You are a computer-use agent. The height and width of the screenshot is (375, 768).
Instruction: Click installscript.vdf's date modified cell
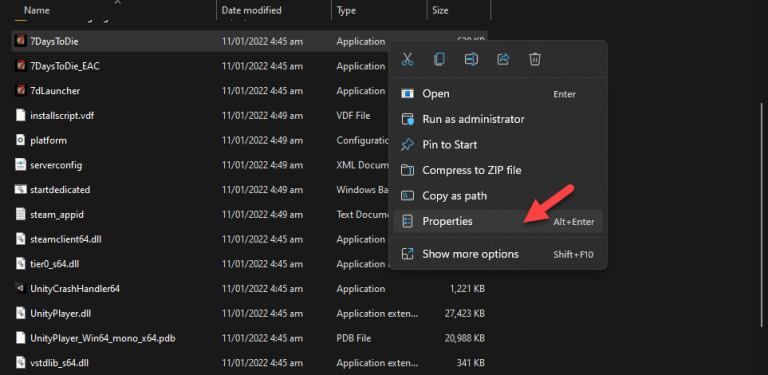point(262,116)
